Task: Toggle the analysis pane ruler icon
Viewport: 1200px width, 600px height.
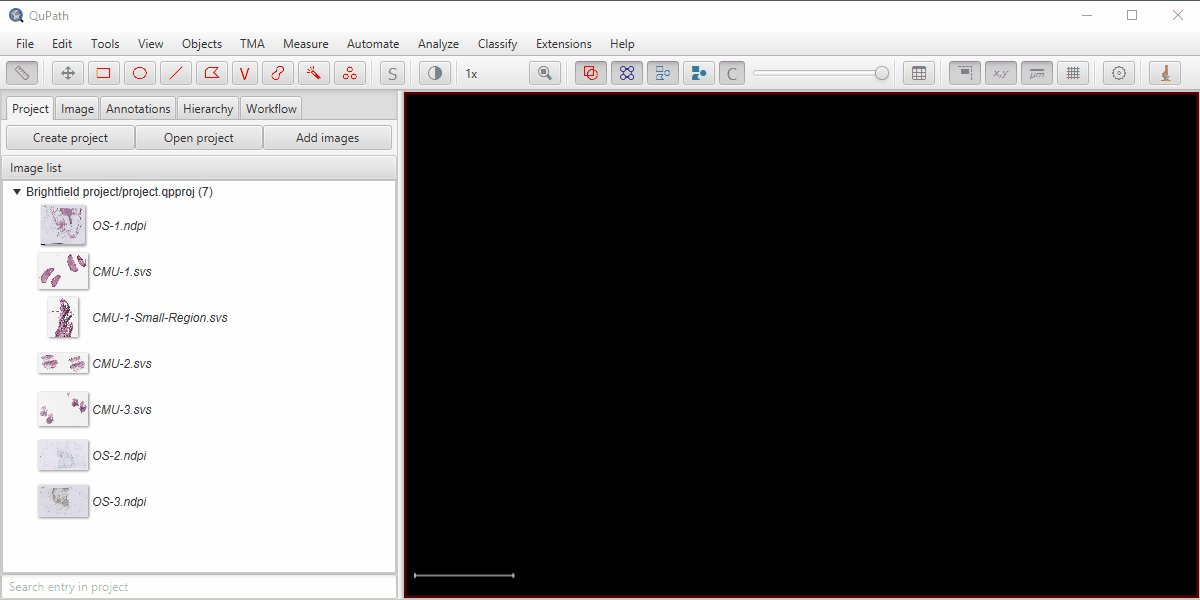Action: pyautogui.click(x=22, y=73)
